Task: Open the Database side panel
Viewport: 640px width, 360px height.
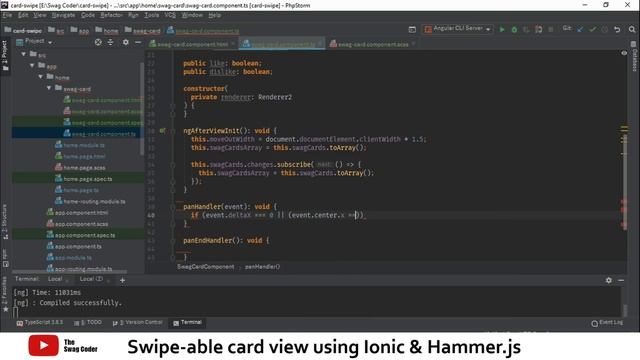Action: tap(635, 56)
